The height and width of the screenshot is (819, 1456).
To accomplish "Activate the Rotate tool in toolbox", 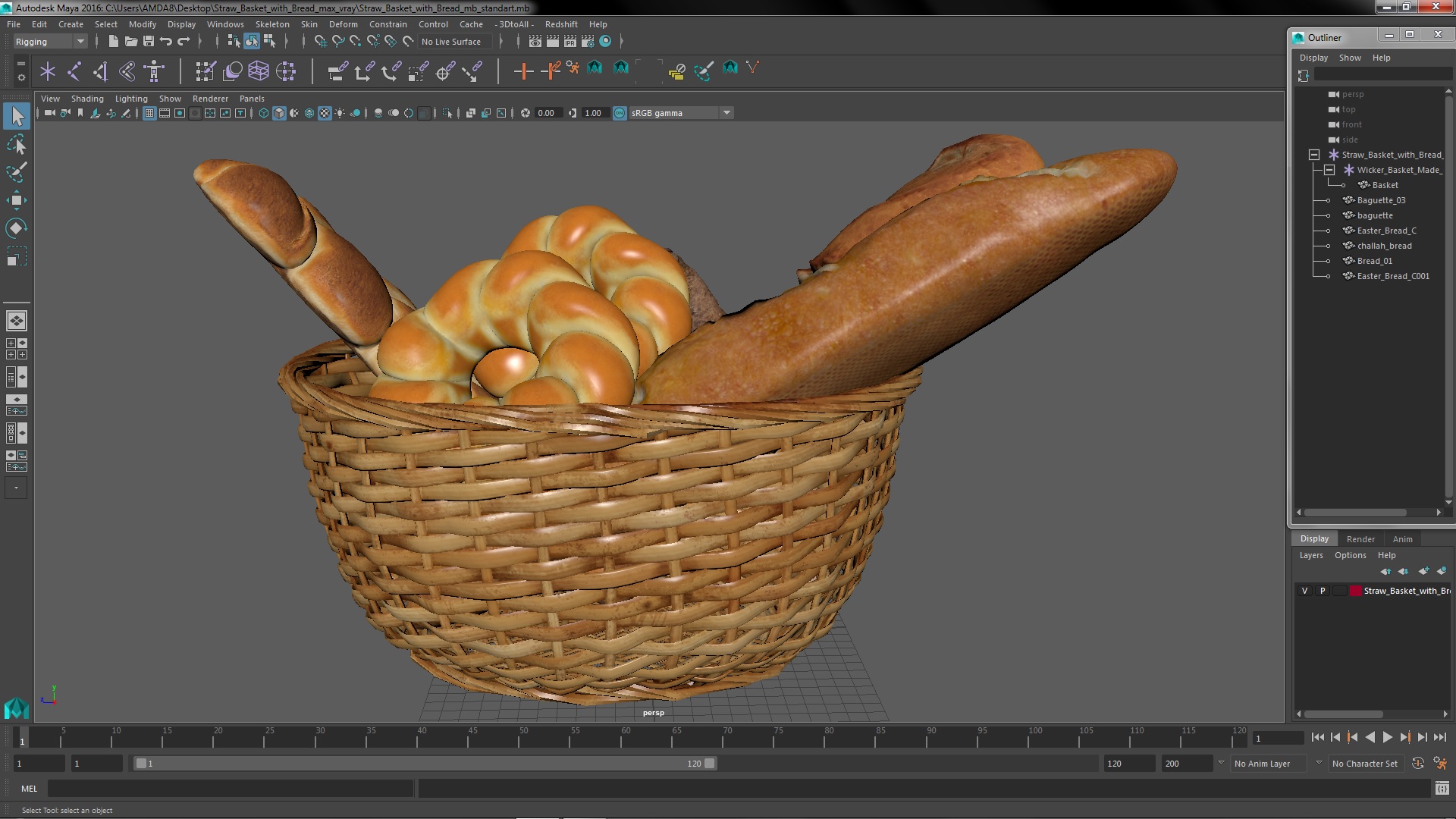I will (x=16, y=228).
